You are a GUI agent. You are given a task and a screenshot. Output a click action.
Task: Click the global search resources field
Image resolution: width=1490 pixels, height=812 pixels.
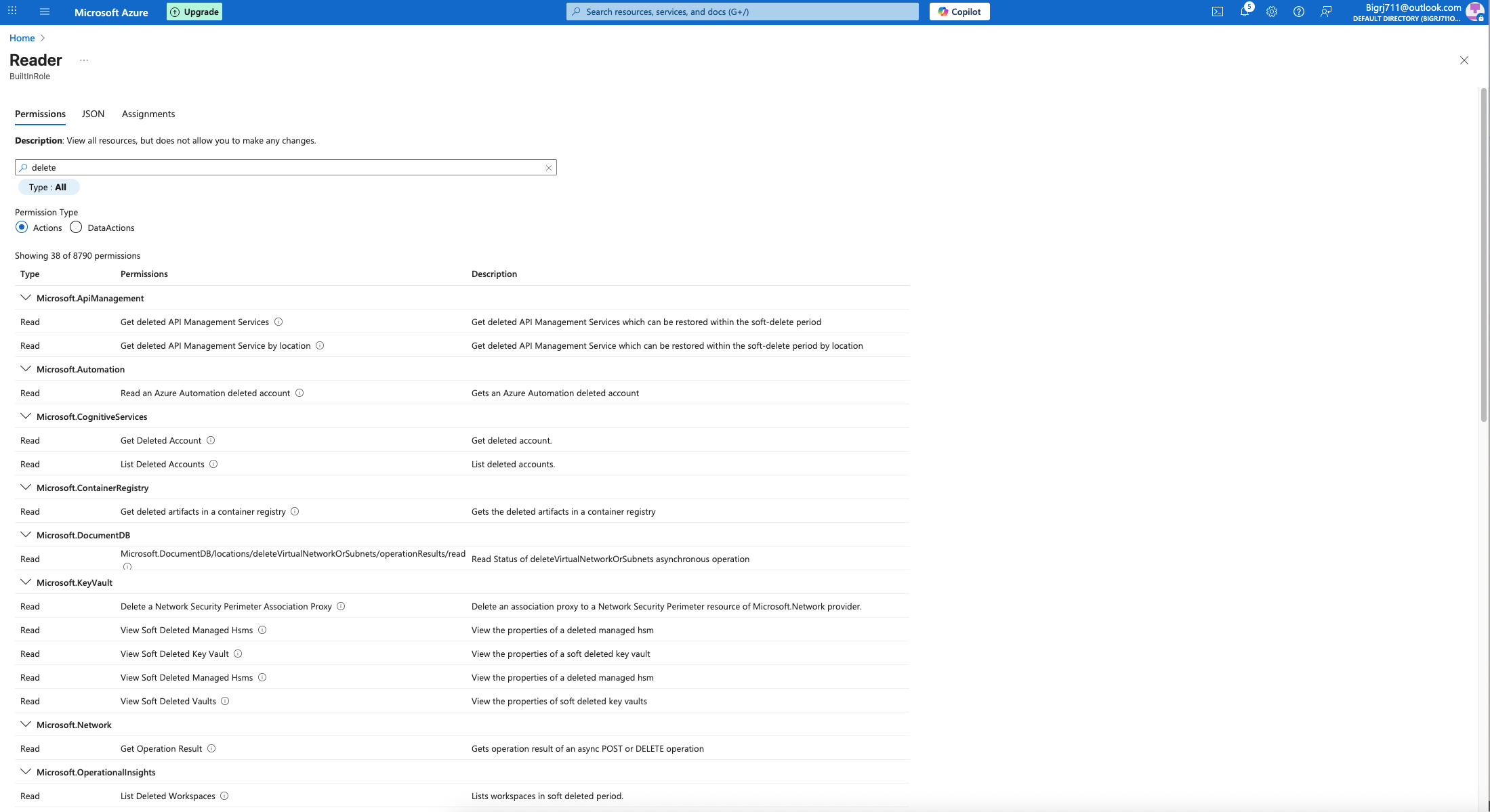[742, 12]
